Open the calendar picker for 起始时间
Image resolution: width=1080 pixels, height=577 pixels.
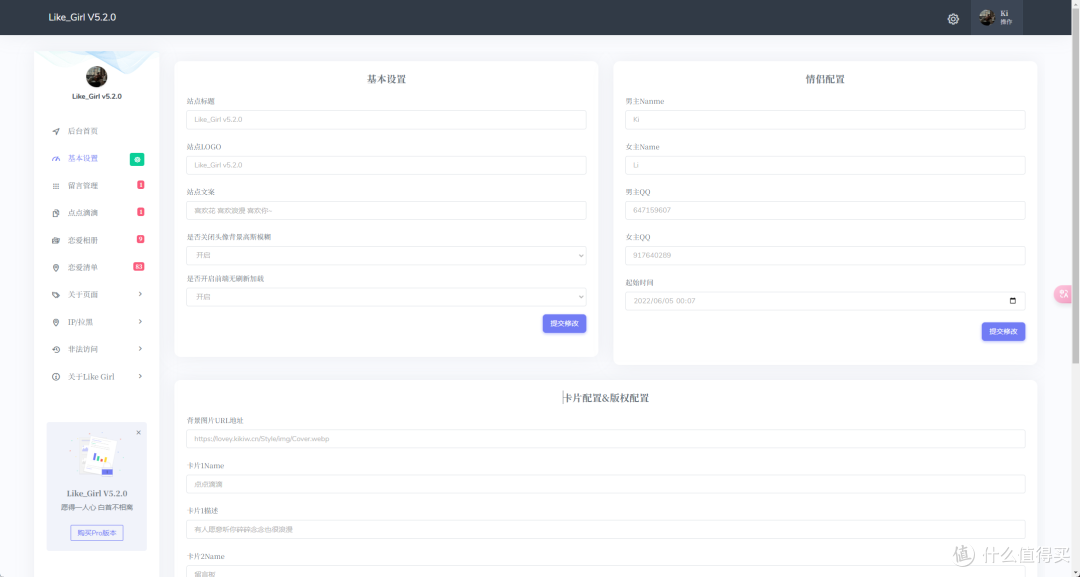coord(1012,301)
